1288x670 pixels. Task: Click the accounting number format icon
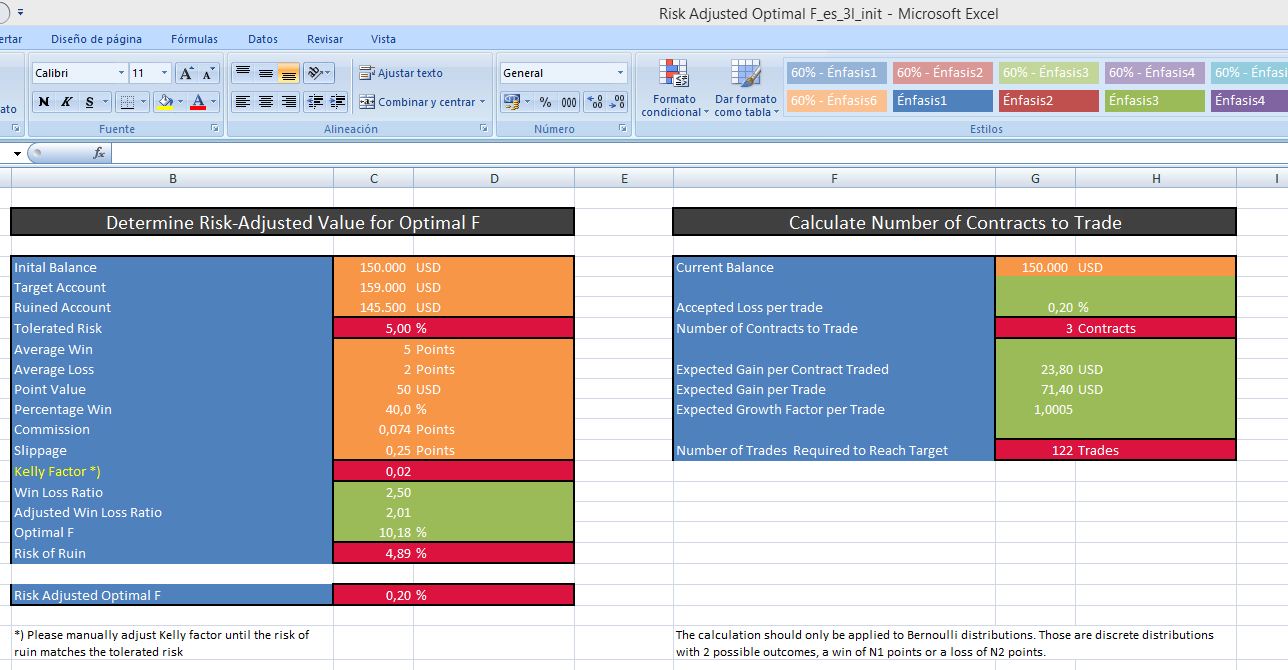pos(511,102)
